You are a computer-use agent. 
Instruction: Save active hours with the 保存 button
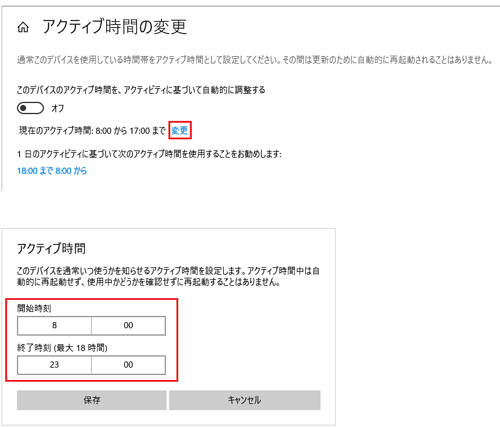tap(92, 400)
